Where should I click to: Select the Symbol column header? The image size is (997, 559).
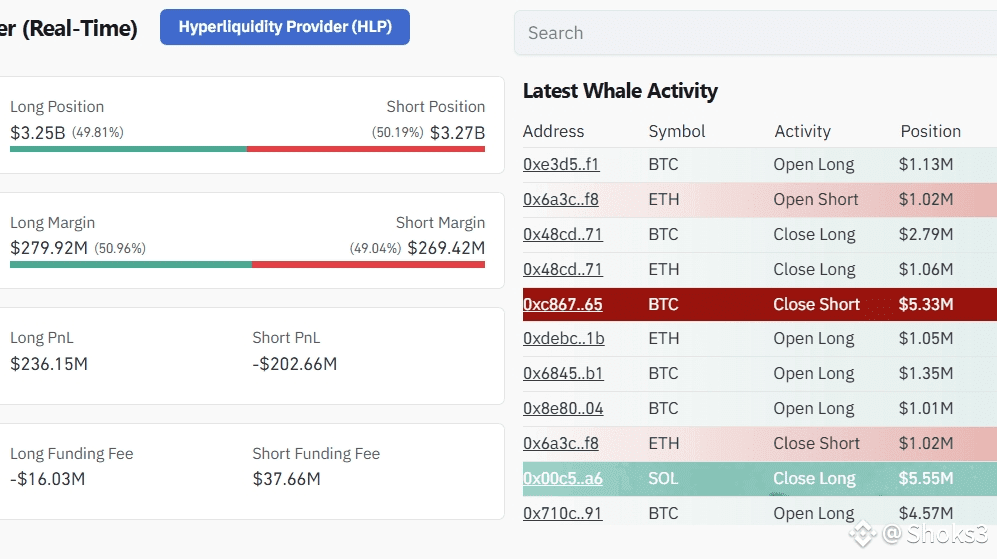[x=677, y=132]
